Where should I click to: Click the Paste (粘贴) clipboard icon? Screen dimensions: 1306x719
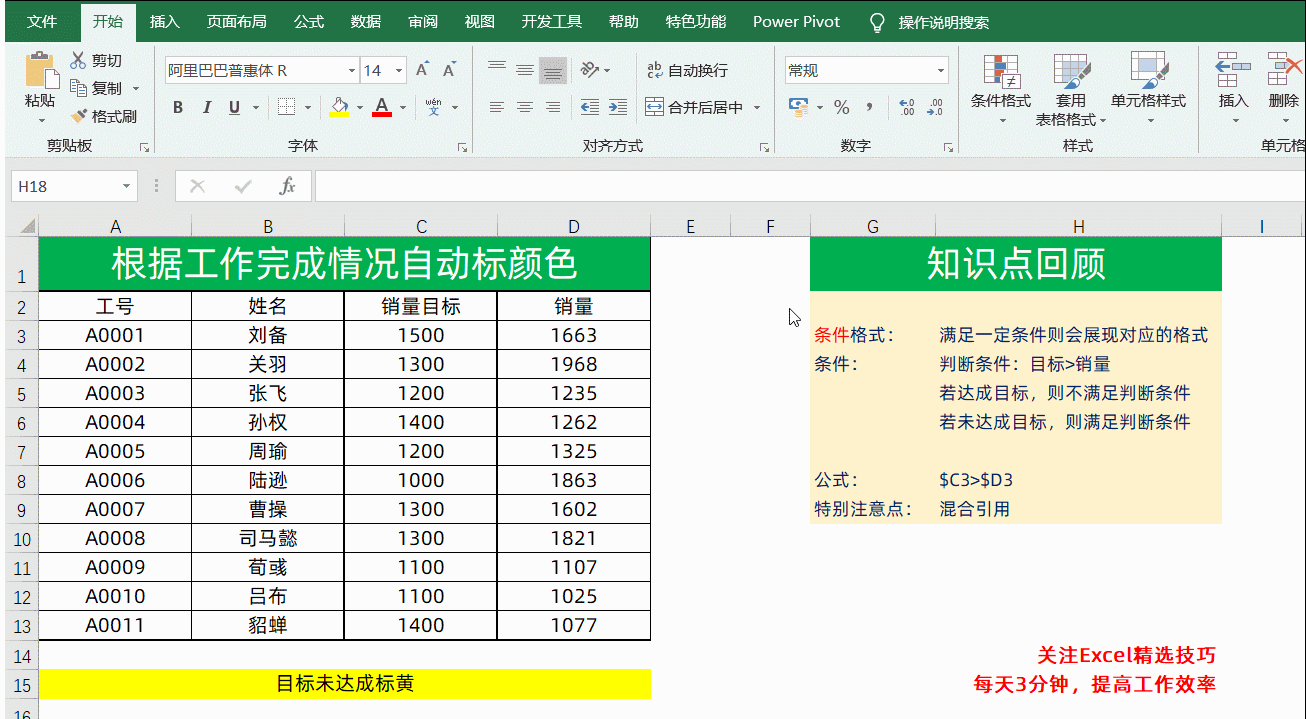[40, 70]
